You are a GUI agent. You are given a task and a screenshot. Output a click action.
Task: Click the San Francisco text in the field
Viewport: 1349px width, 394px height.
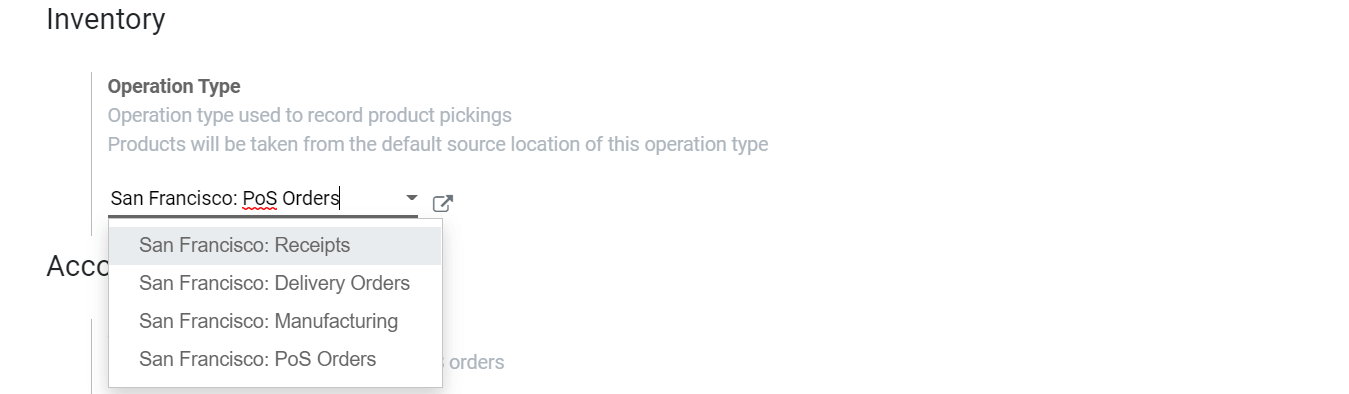click(174, 199)
